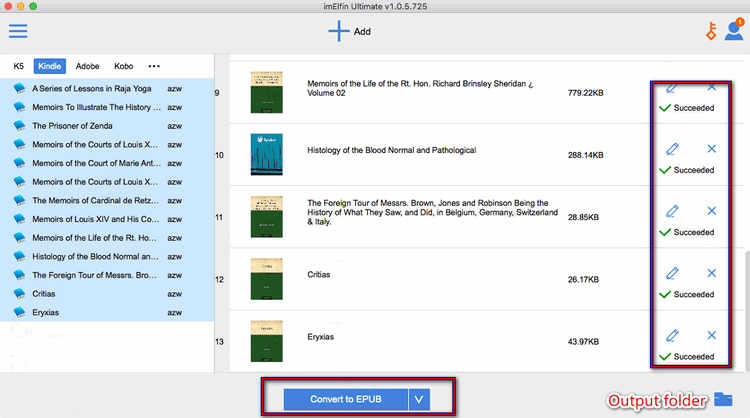Click book icon beside Memoirs To Illustrate The History
The image size is (750, 418).
[19, 107]
